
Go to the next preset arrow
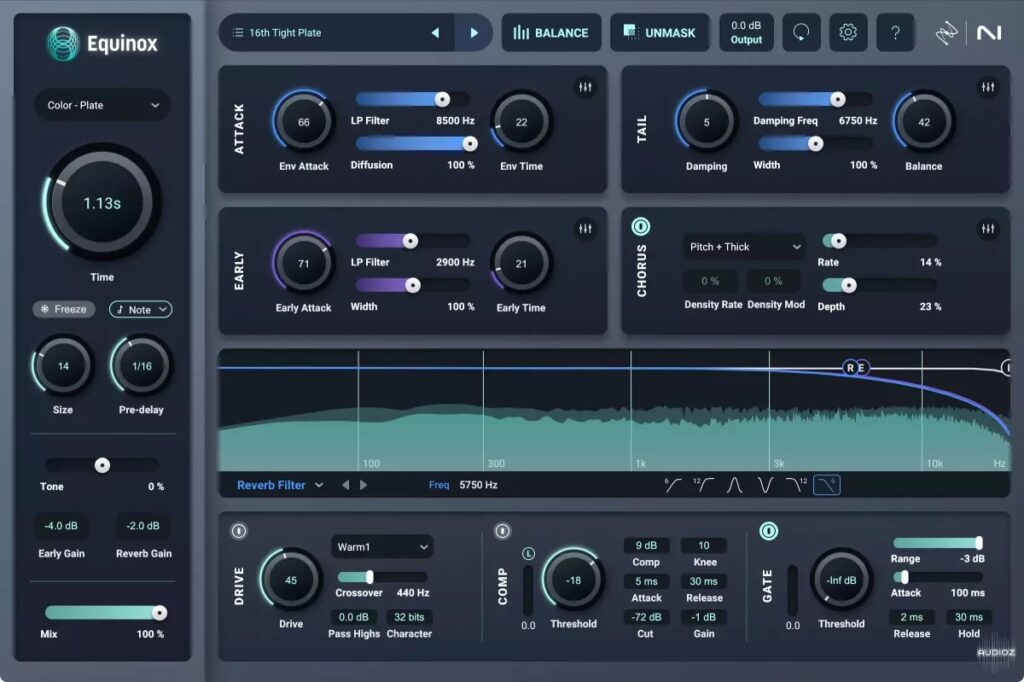point(474,33)
